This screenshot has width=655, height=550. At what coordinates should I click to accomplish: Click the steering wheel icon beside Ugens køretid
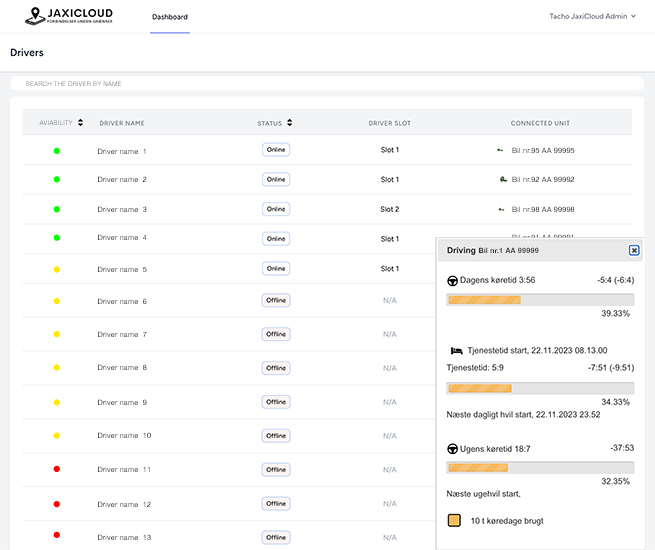tap(452, 448)
